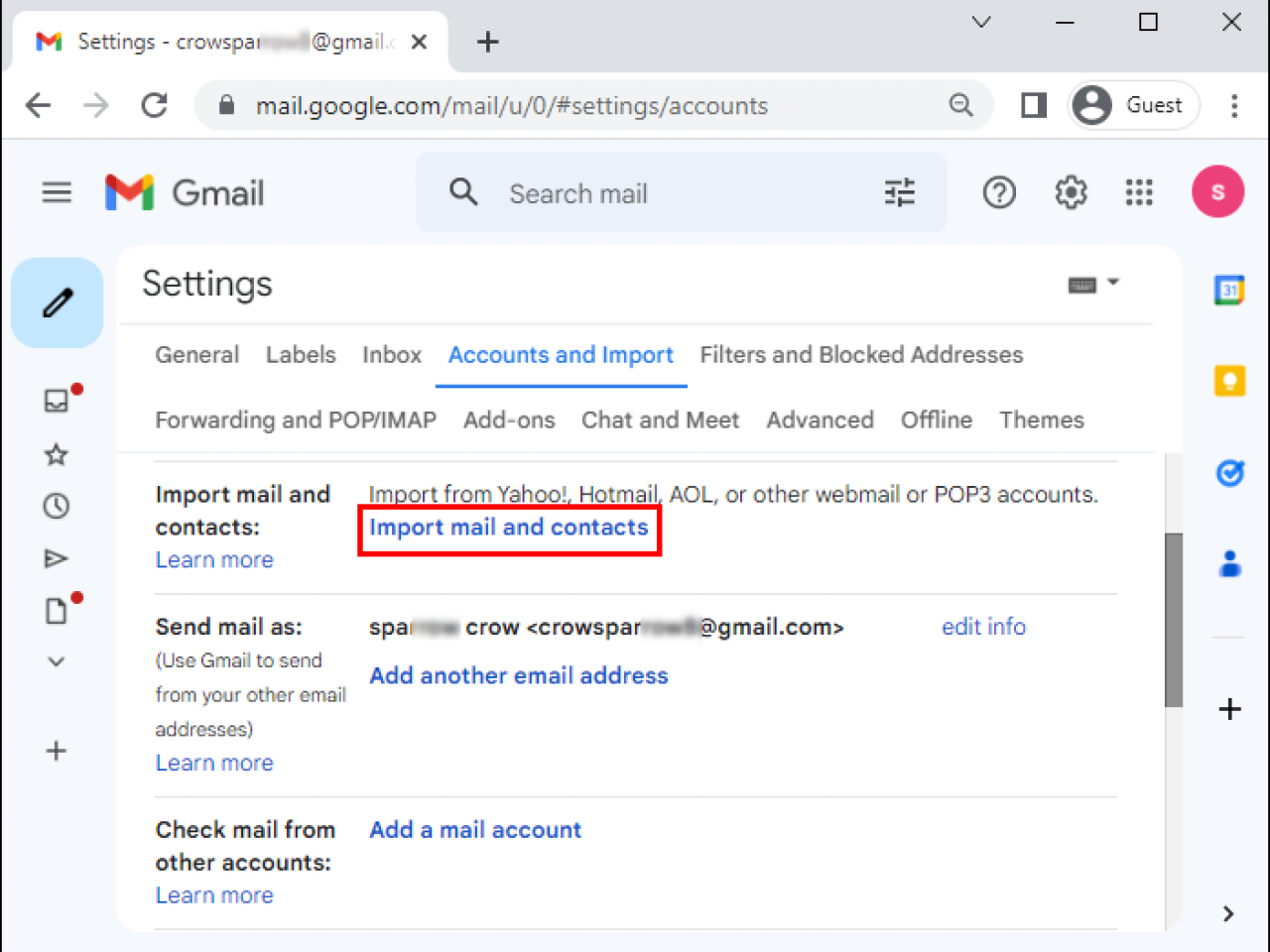The height and width of the screenshot is (952, 1270).
Task: Expand the More section in the sidebar
Action: click(56, 661)
